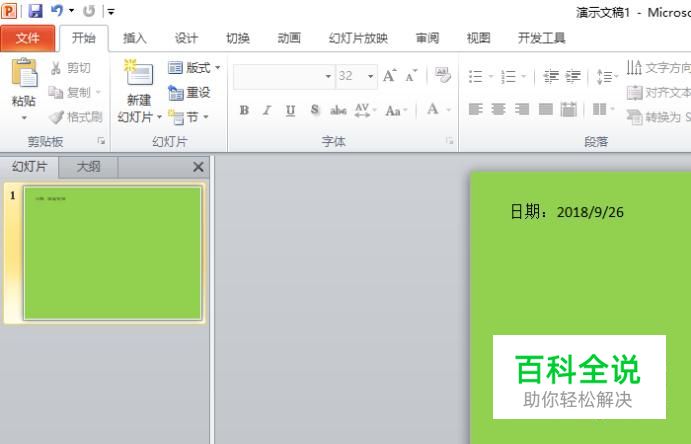Screen dimensions: 691x444
Task: Align text right
Action: (x=522, y=109)
